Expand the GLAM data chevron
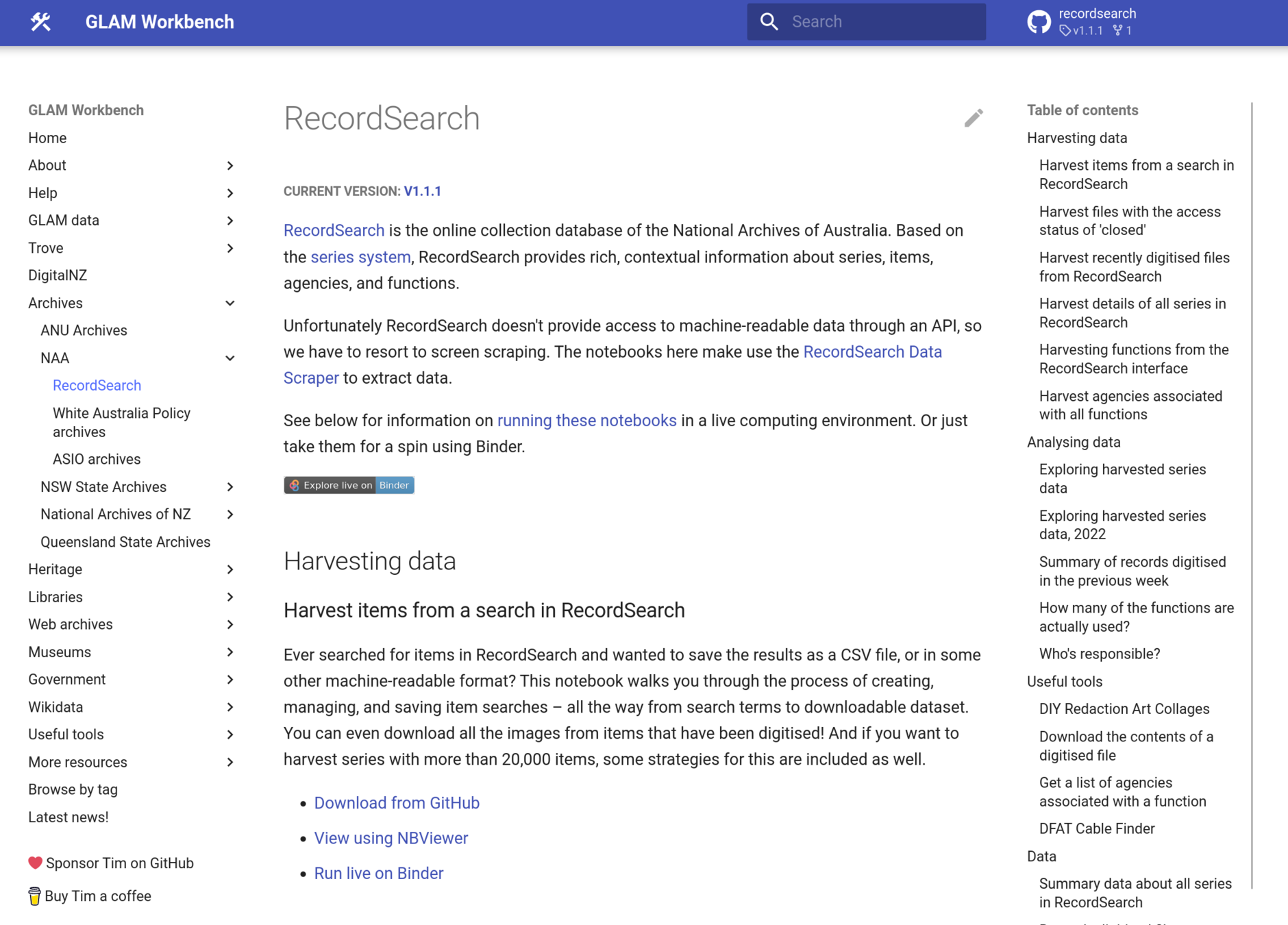The height and width of the screenshot is (925, 1288). 230,221
